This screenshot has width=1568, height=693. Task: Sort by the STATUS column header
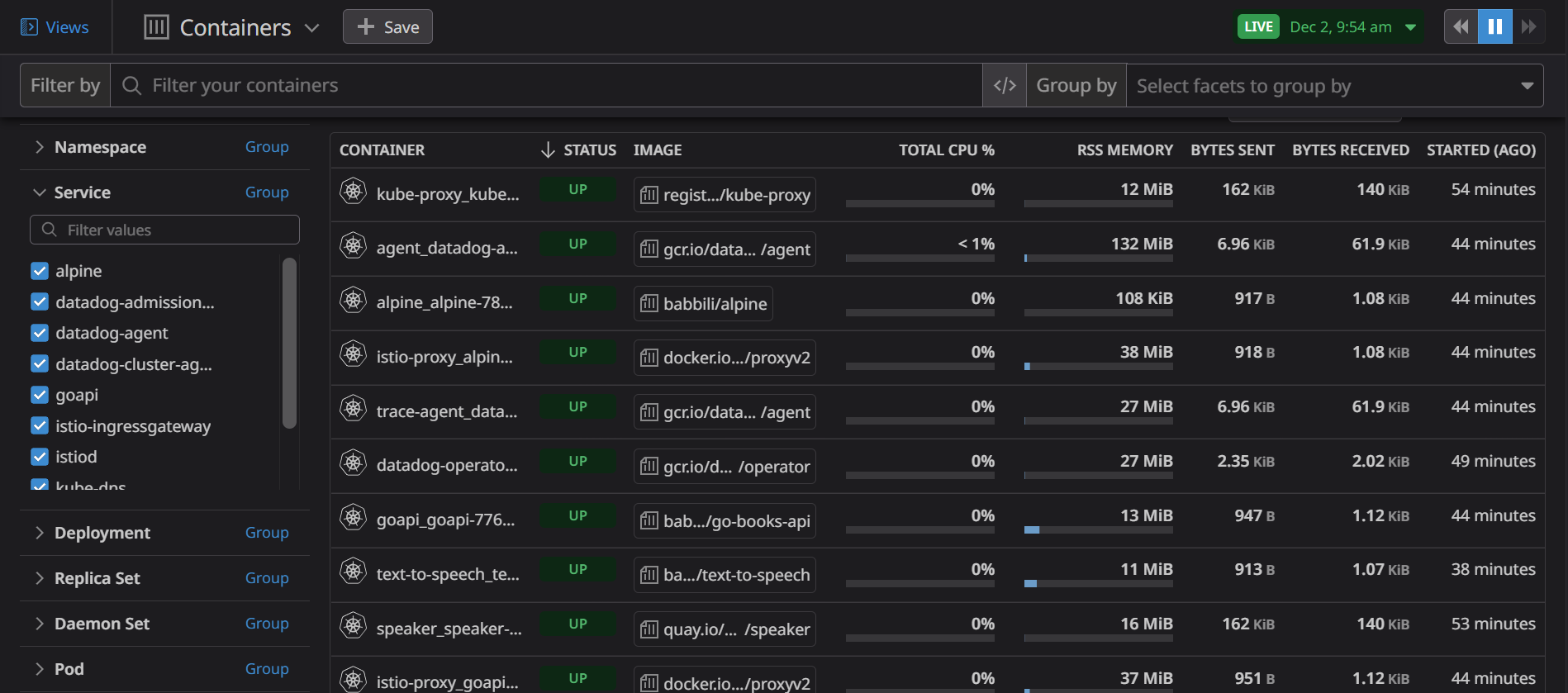(590, 150)
